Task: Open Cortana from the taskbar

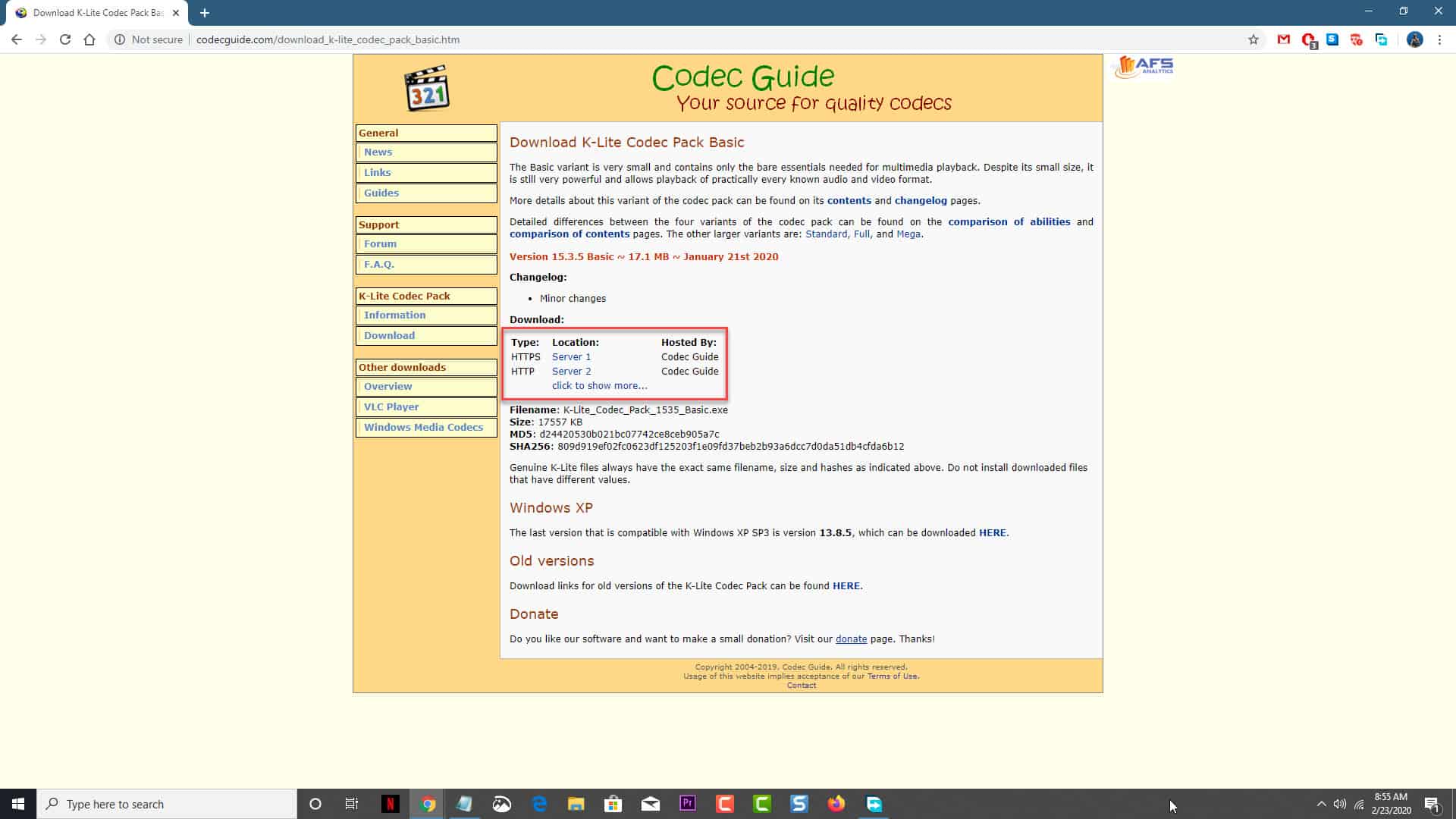Action: tap(315, 804)
